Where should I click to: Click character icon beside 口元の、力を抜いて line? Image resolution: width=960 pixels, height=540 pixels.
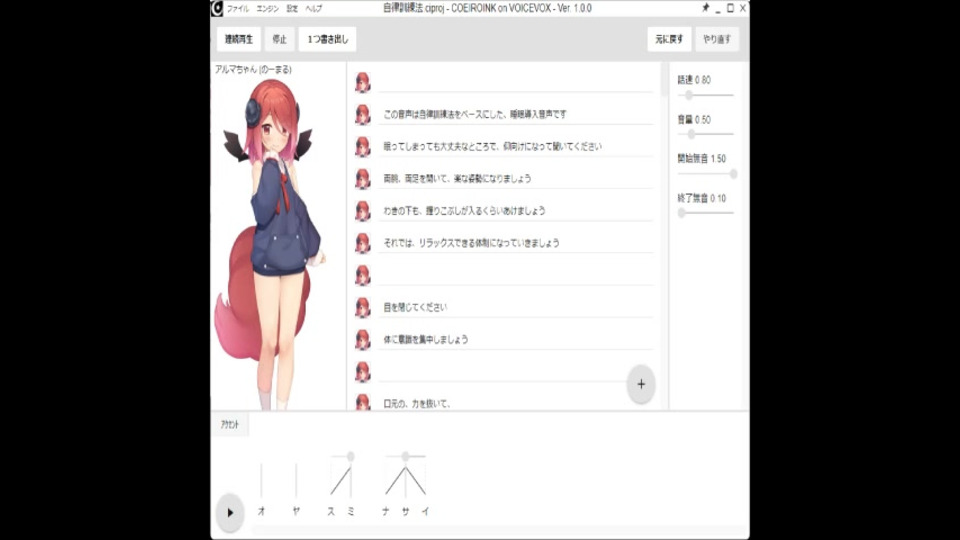pos(362,402)
